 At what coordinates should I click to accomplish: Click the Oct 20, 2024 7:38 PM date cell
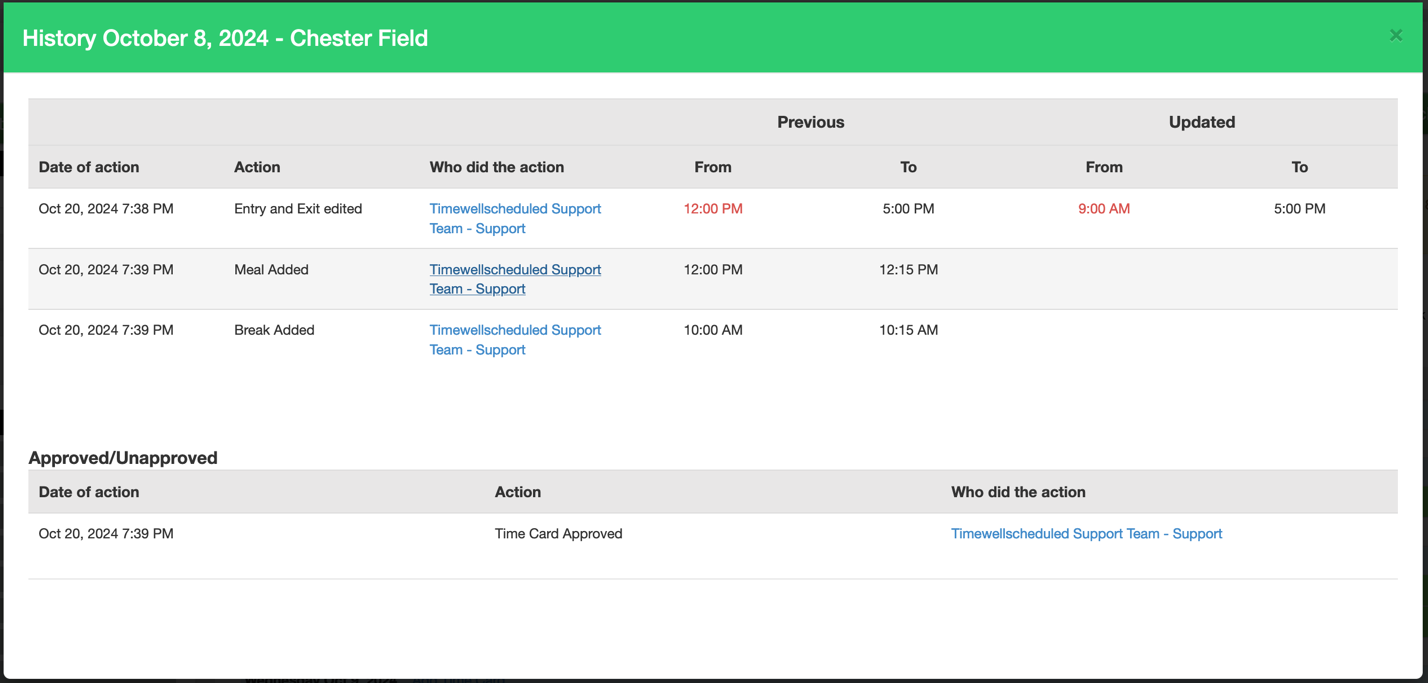[106, 209]
